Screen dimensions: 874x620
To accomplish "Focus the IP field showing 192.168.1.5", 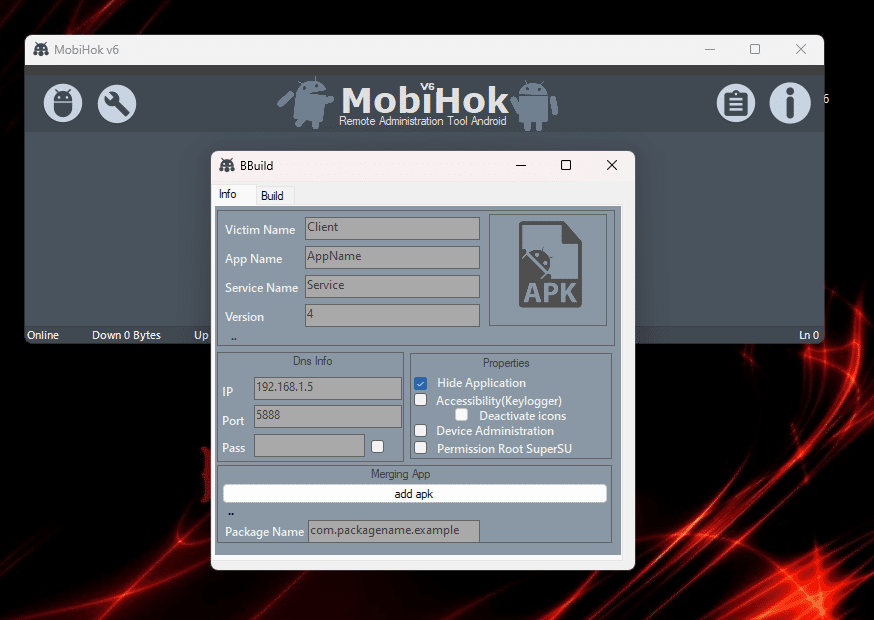I will [x=328, y=388].
